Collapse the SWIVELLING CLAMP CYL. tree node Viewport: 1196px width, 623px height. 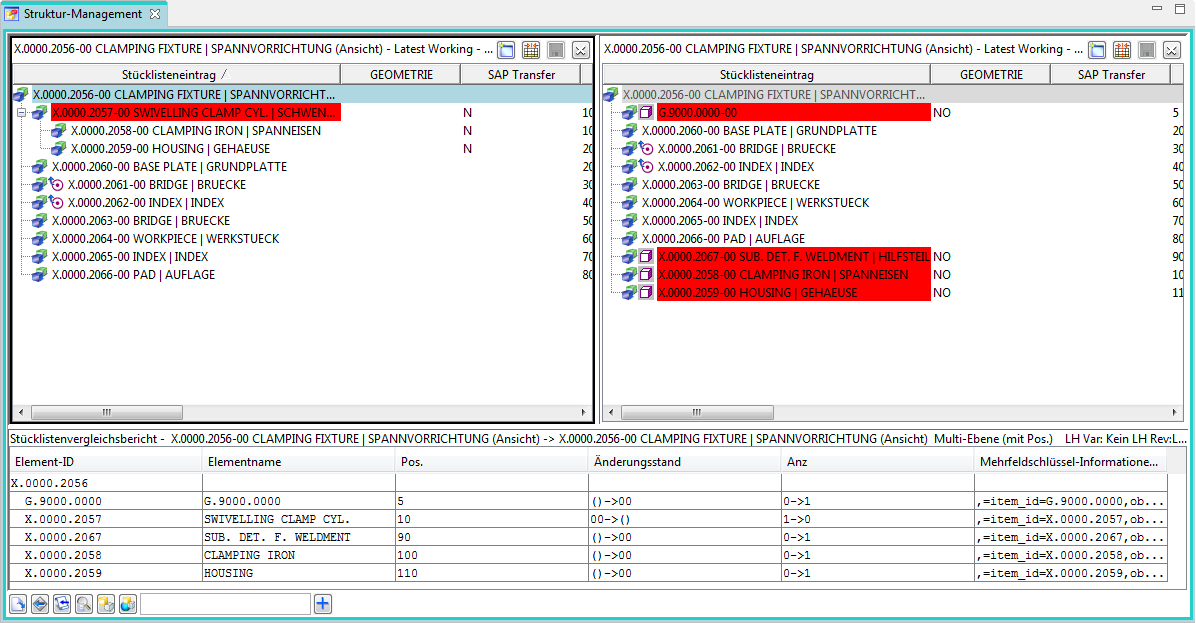21,113
